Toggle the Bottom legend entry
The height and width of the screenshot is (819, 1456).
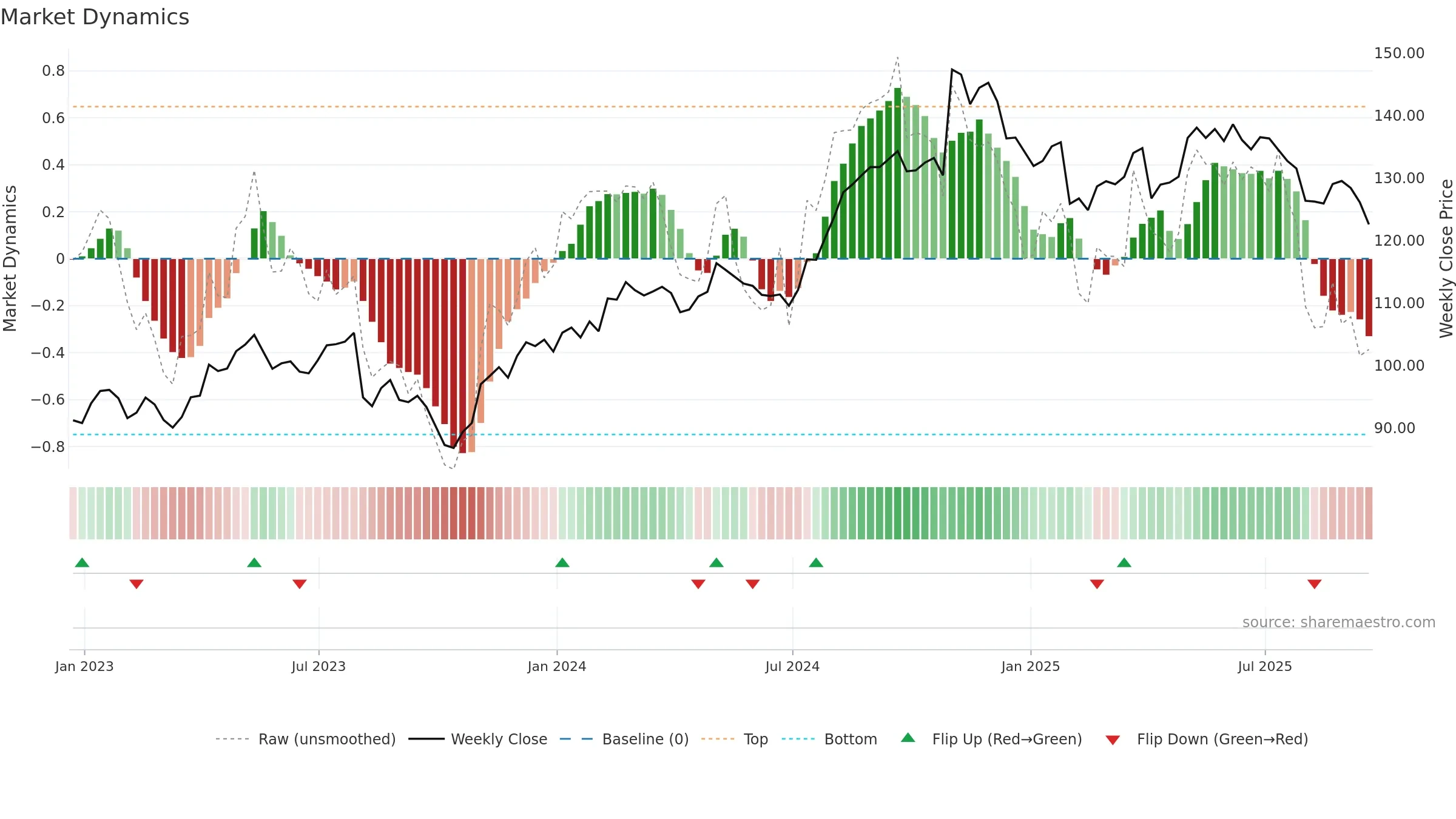851,739
